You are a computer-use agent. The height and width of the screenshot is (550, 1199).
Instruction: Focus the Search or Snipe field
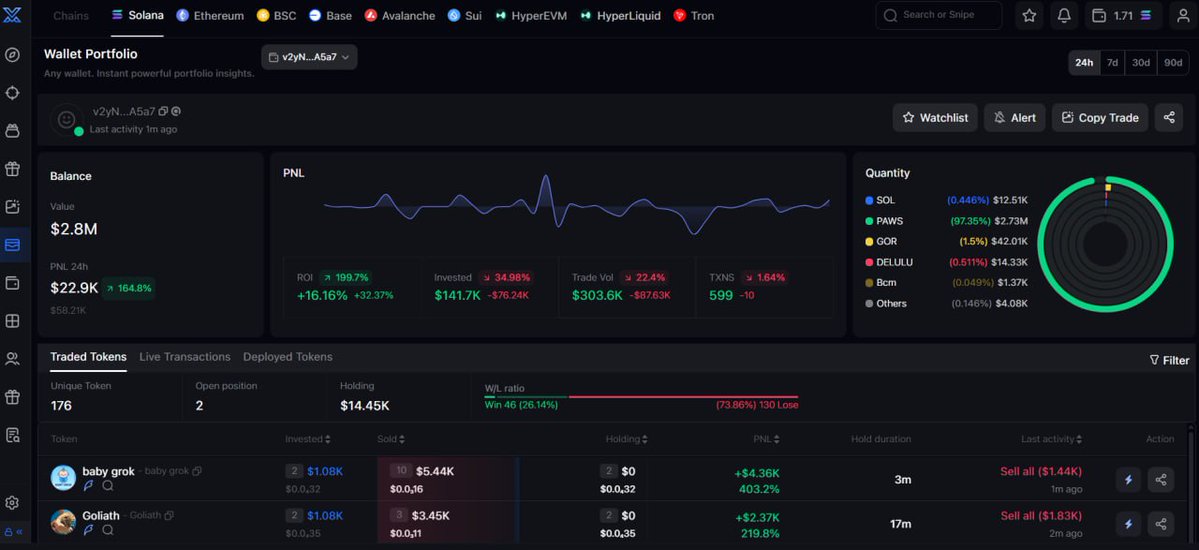point(939,15)
